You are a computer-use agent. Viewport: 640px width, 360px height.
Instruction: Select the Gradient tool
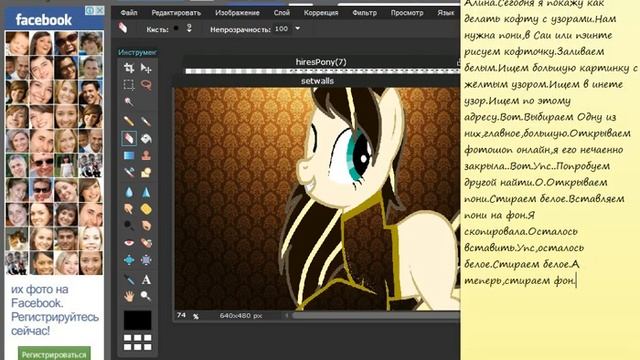129,156
